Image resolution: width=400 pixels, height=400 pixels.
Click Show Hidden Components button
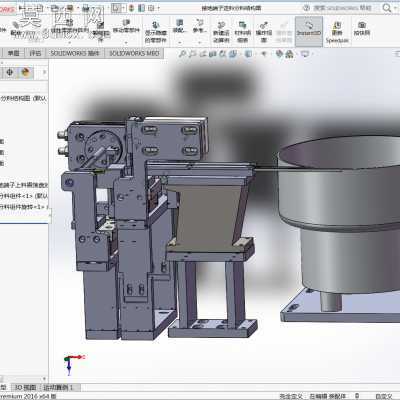coord(155,32)
